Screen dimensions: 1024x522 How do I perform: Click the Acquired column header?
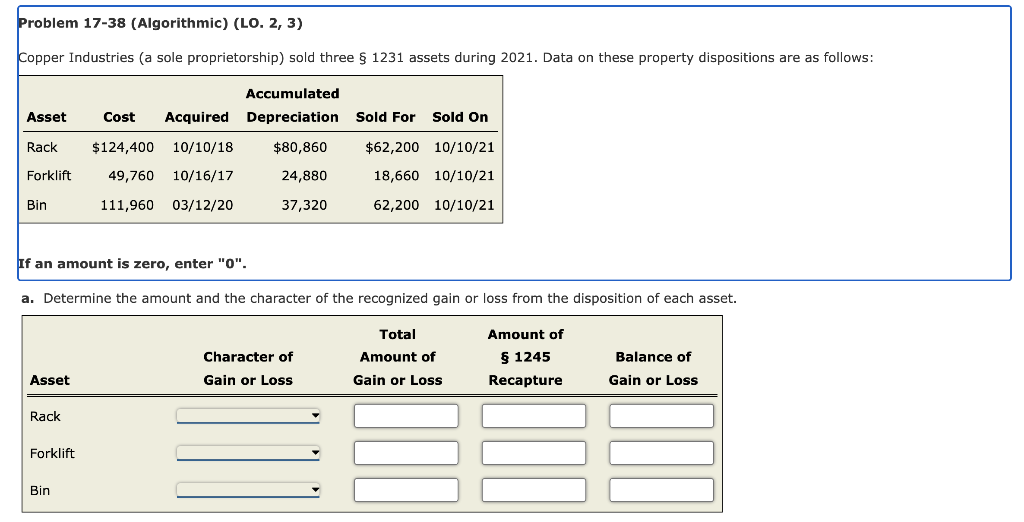pyautogui.click(x=197, y=118)
